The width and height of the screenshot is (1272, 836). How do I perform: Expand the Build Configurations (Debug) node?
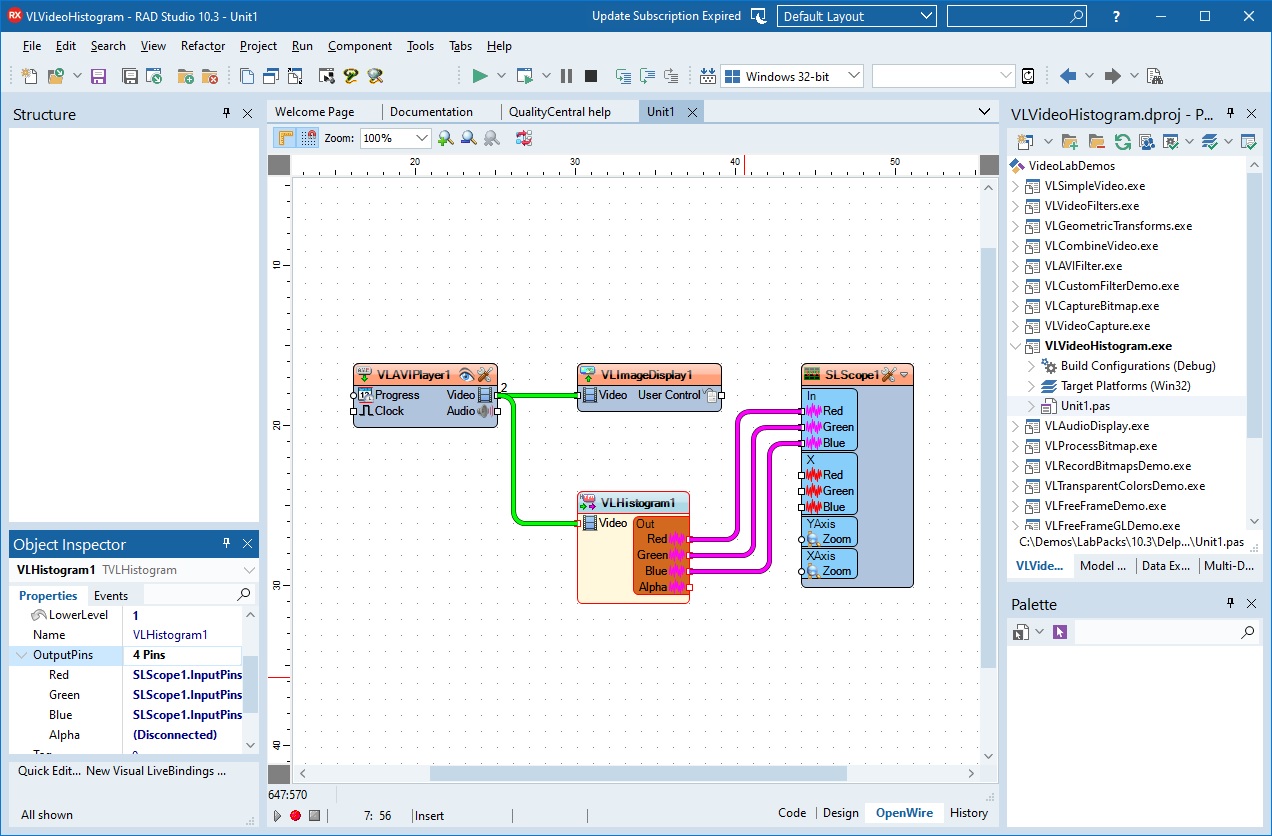[1032, 366]
